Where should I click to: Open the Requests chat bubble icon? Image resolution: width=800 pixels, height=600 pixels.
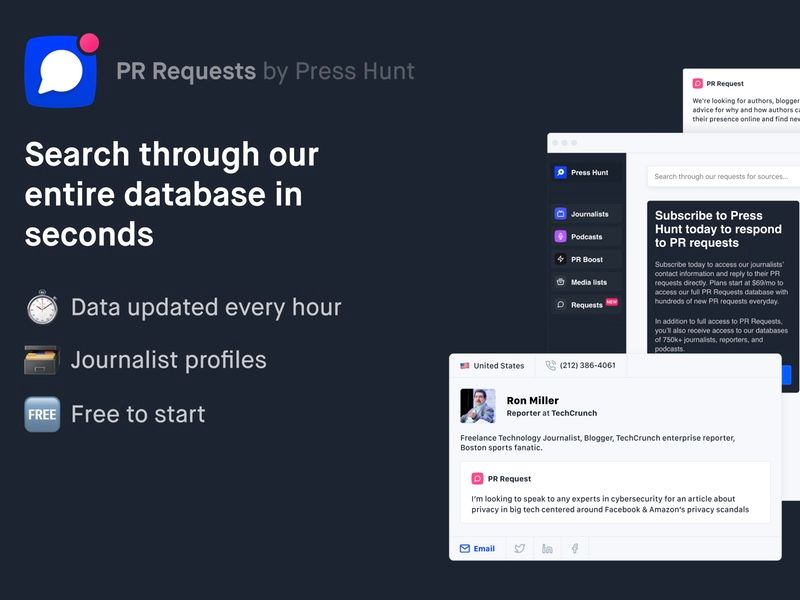coord(560,304)
